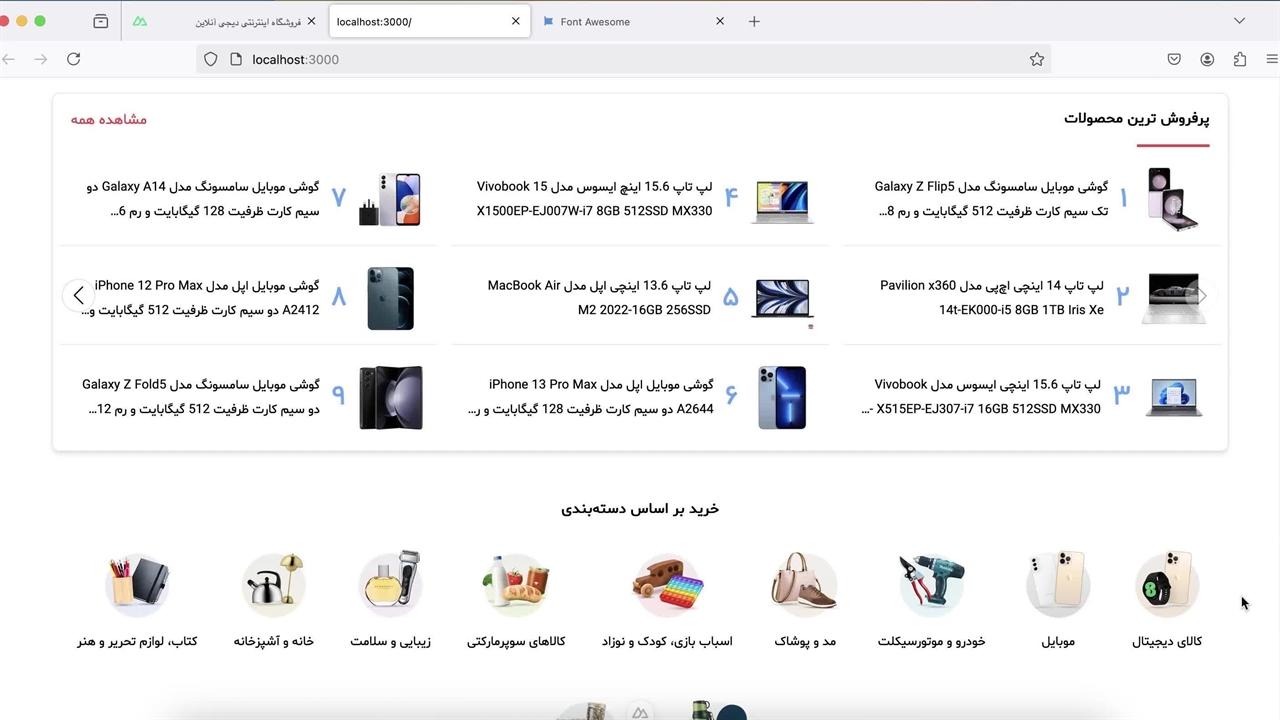Viewport: 1280px width, 720px height.
Task: Open the home and kitchen category icon
Action: 273,584
